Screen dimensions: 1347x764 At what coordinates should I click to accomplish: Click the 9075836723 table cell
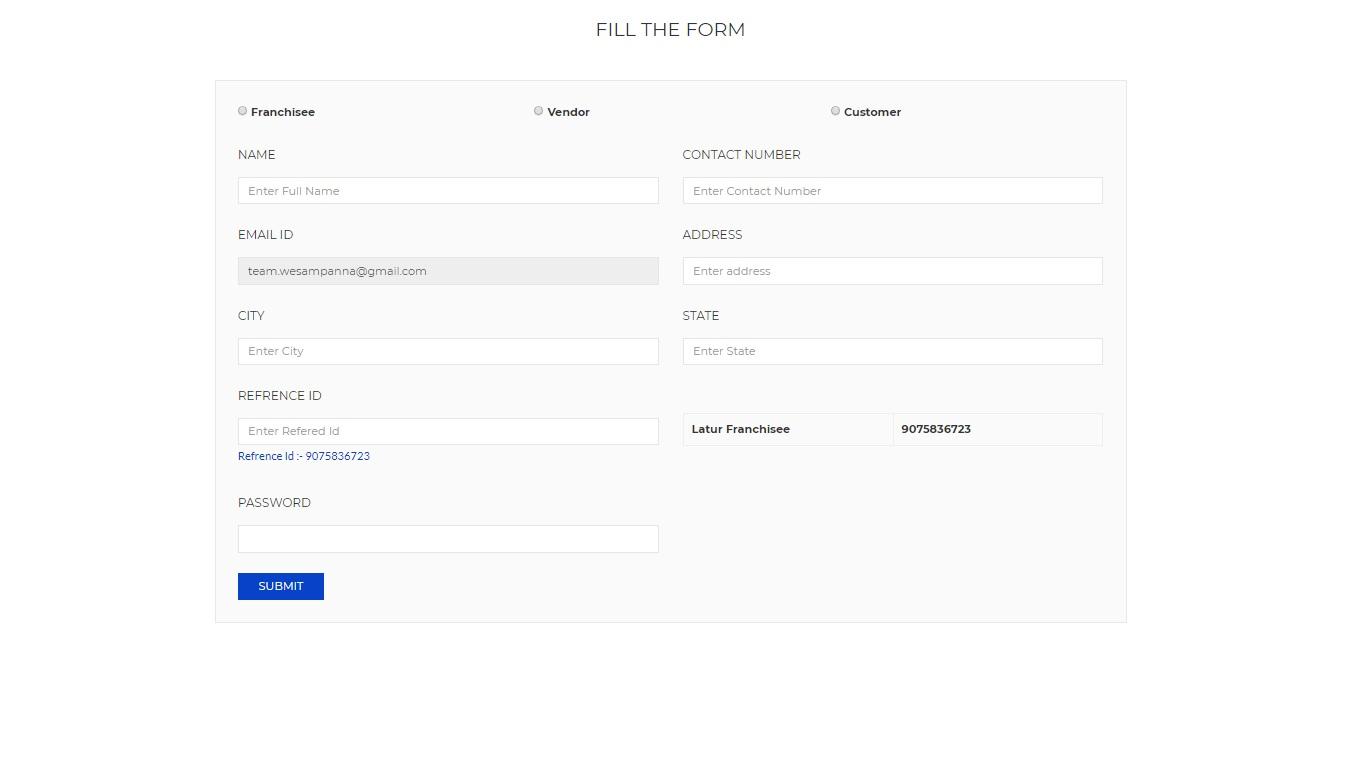936,429
